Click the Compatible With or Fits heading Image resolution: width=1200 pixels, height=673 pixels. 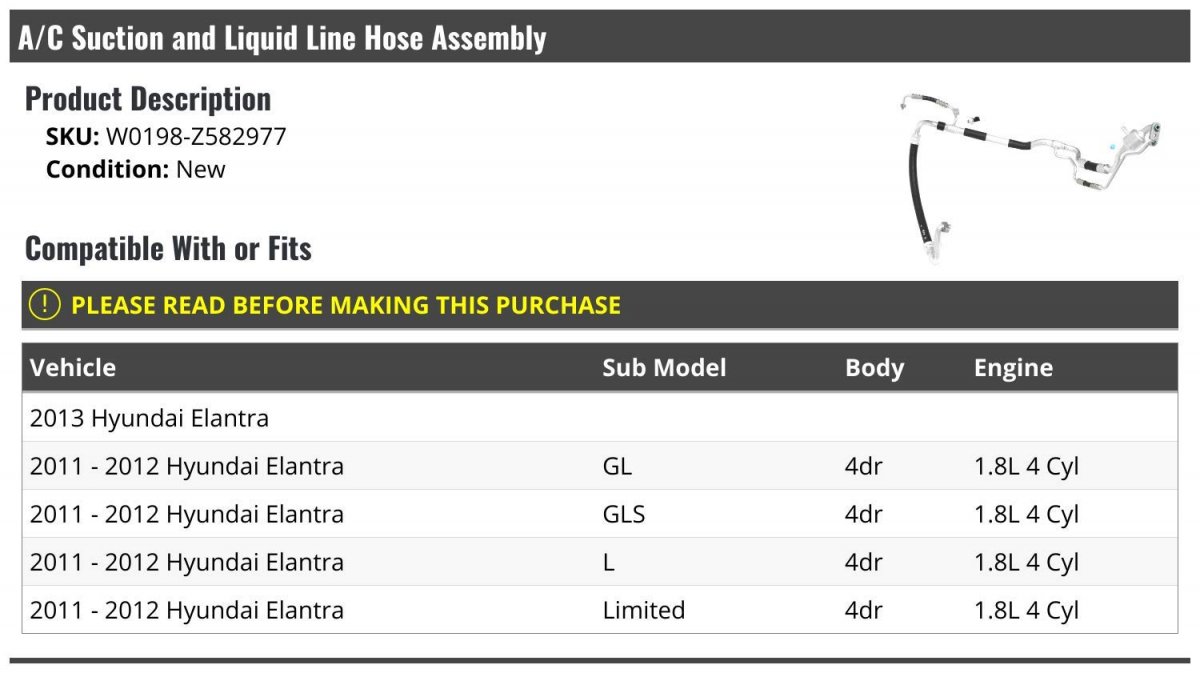coord(168,248)
